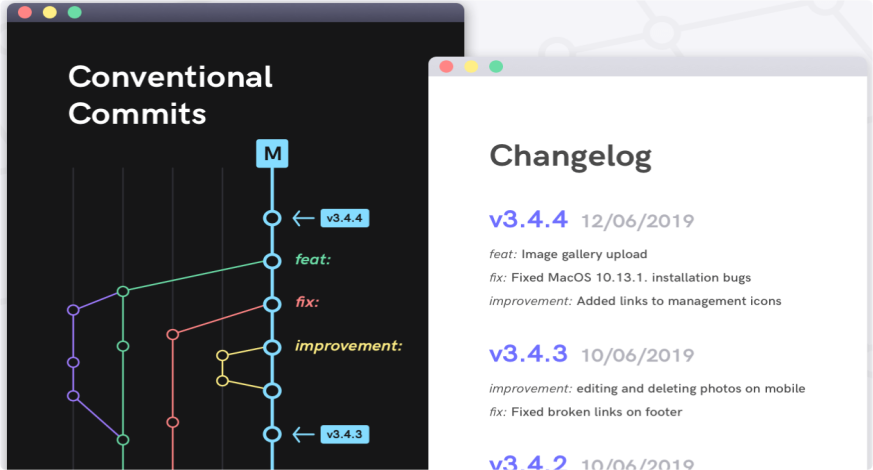Click the yellow improvement: label in commit graph
The image size is (873, 470).
(349, 346)
